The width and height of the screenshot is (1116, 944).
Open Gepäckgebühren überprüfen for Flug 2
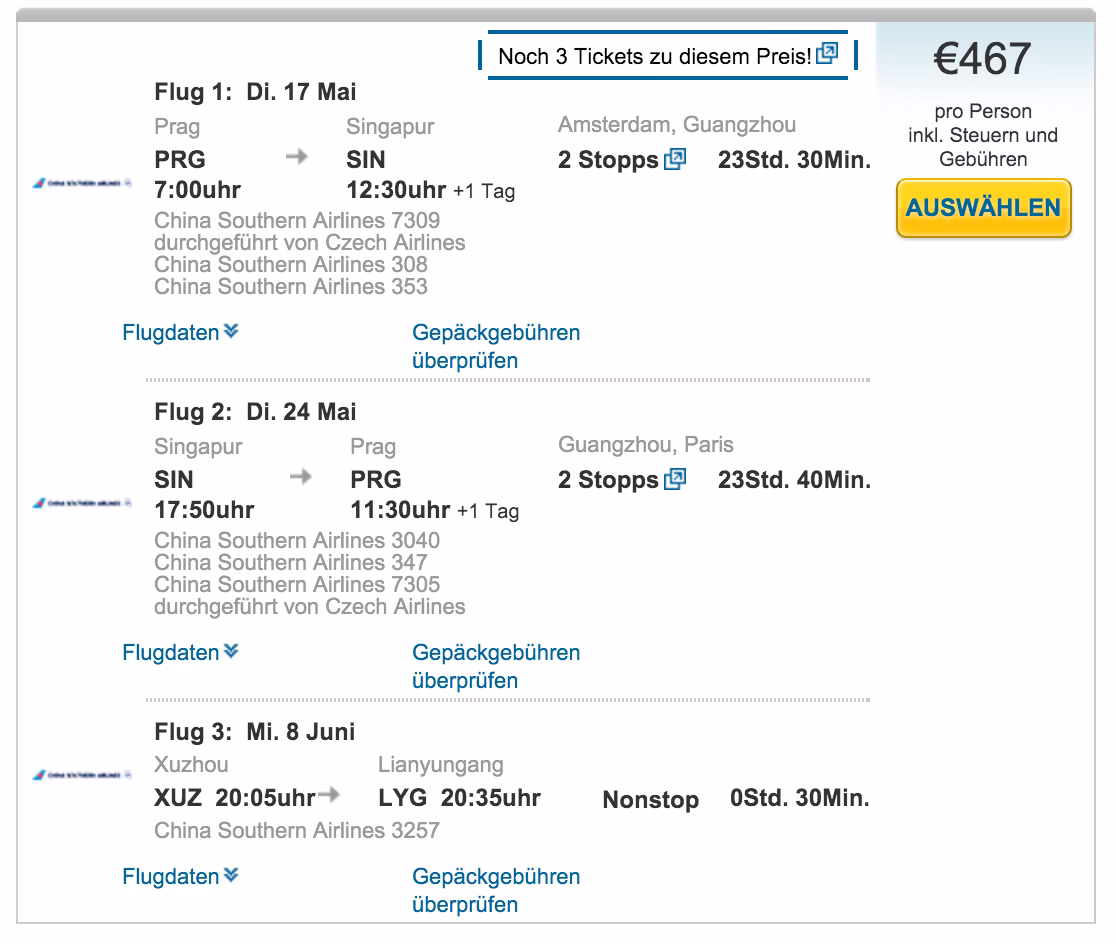496,666
